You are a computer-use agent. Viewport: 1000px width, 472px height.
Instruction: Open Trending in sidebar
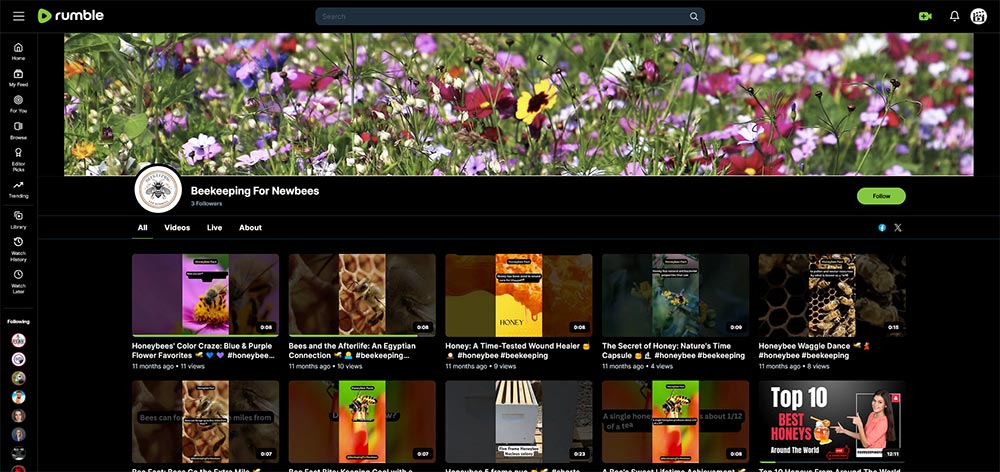pos(18,189)
